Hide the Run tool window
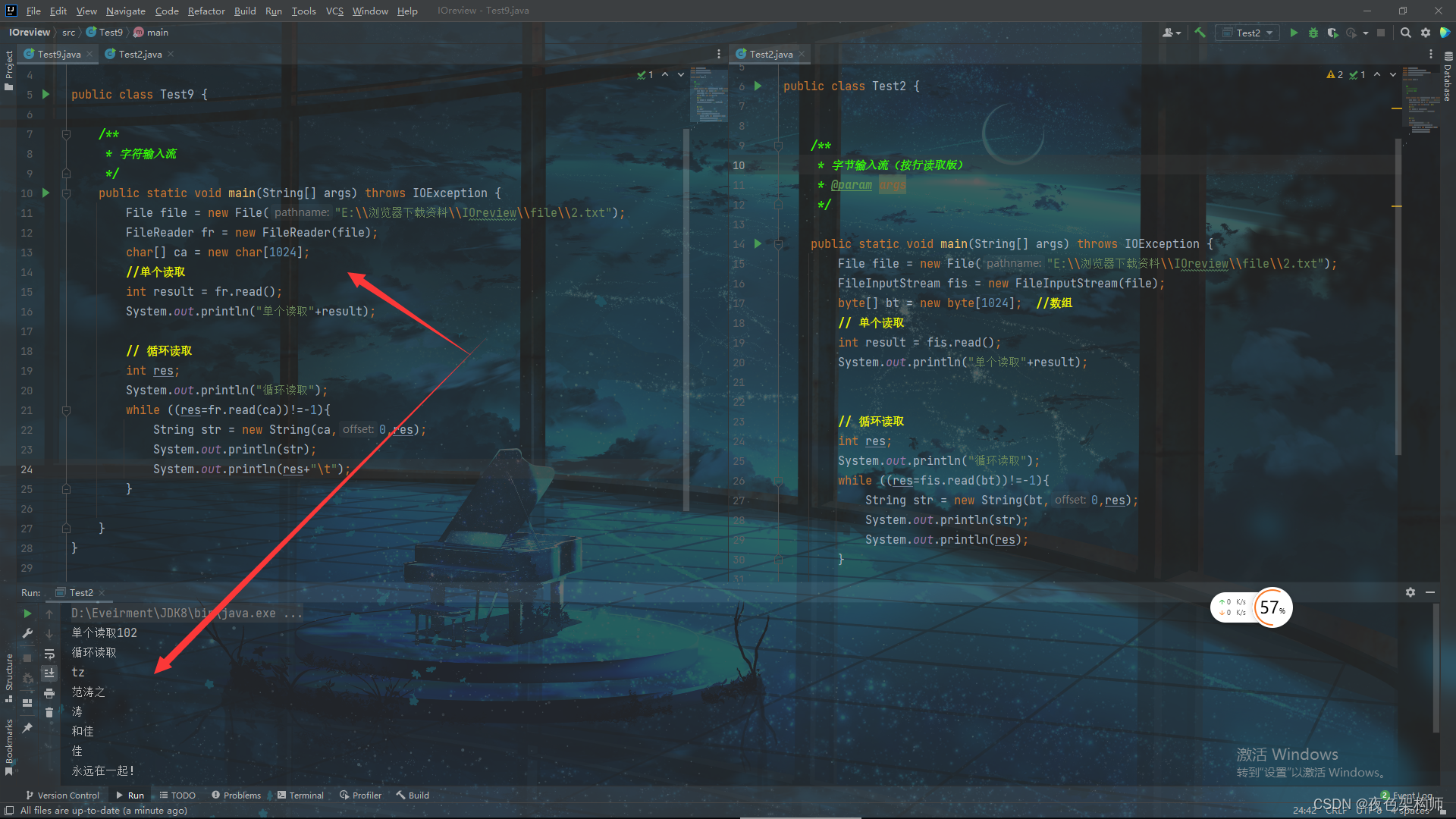The height and width of the screenshot is (819, 1456). coord(1430,592)
